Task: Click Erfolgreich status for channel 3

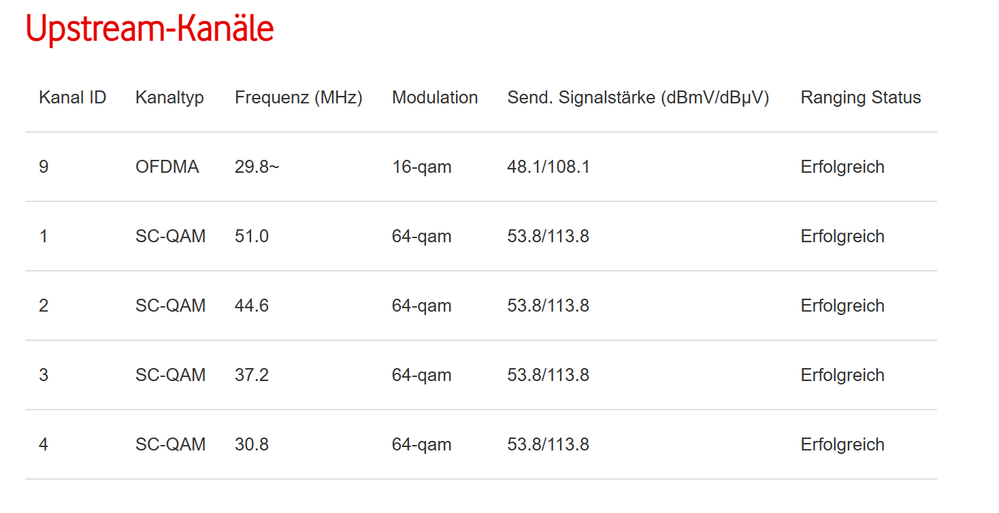Action: 842,376
